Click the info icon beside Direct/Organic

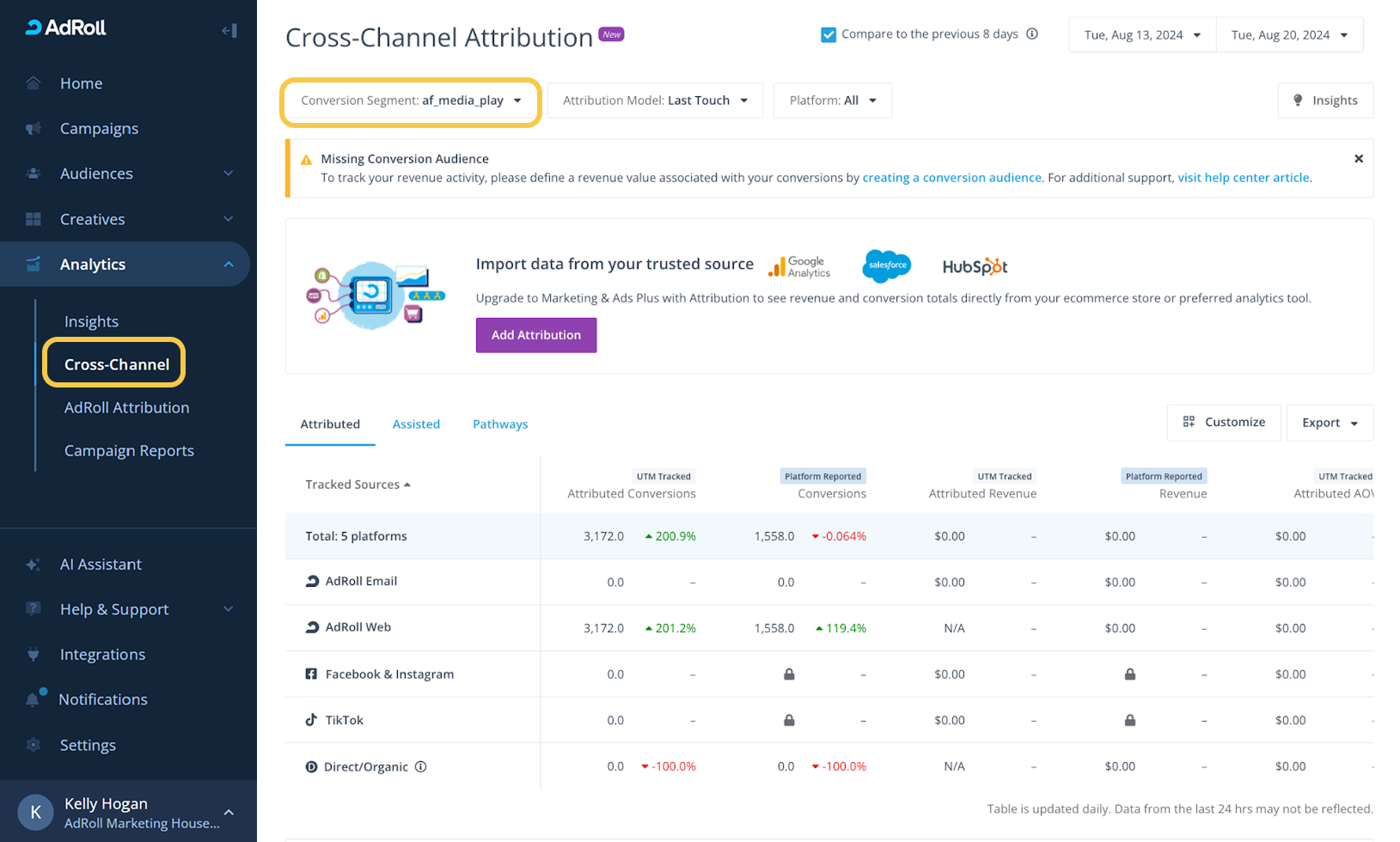pos(421,766)
